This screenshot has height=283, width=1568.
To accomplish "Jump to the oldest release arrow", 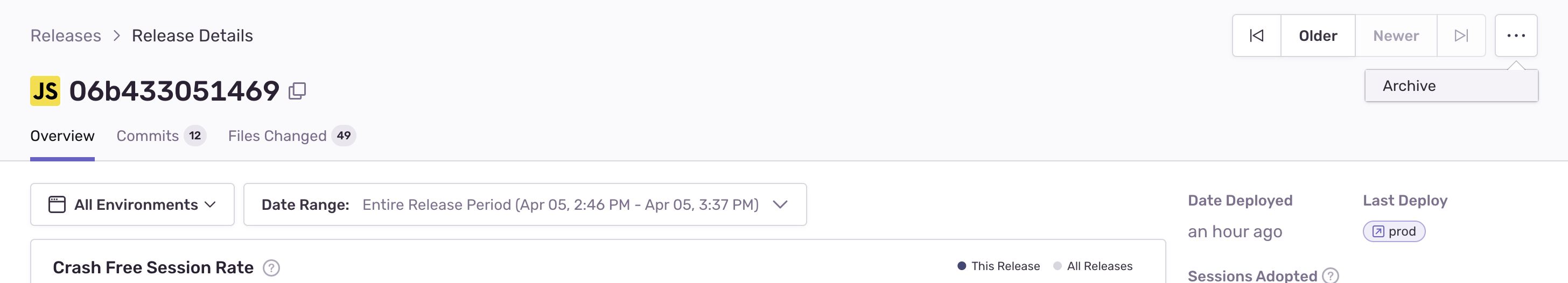I will (x=1256, y=36).
